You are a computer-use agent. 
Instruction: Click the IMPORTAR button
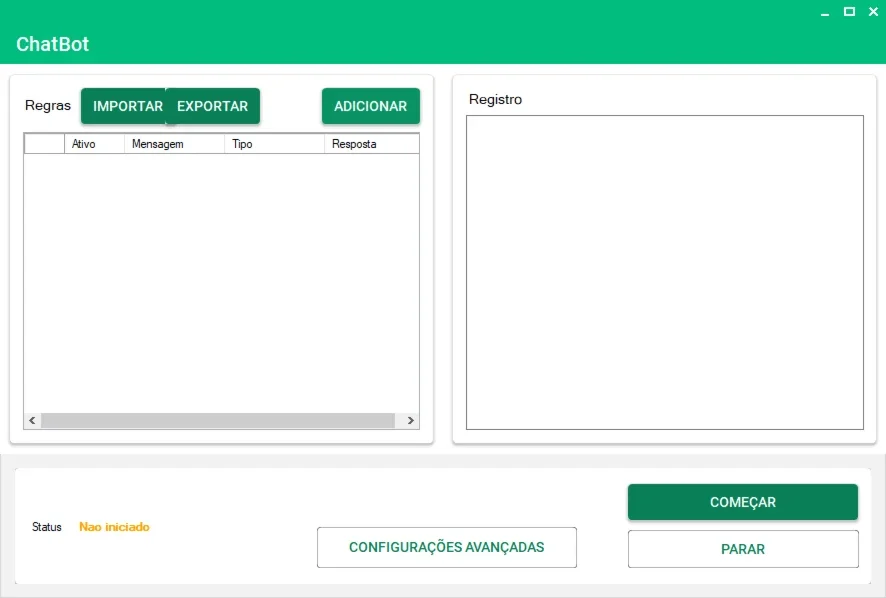[124, 106]
